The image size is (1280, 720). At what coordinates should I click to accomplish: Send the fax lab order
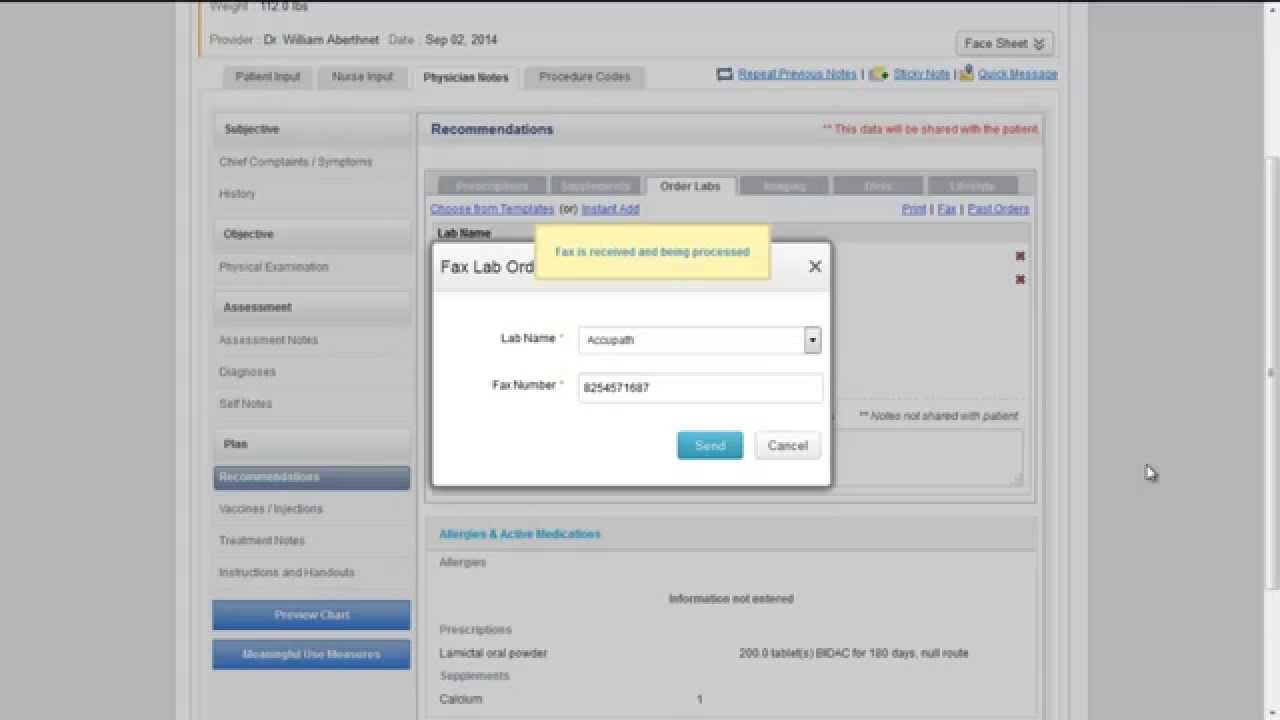point(710,445)
